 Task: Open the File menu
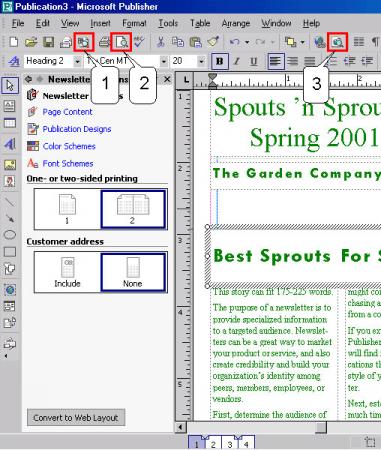click(18, 23)
